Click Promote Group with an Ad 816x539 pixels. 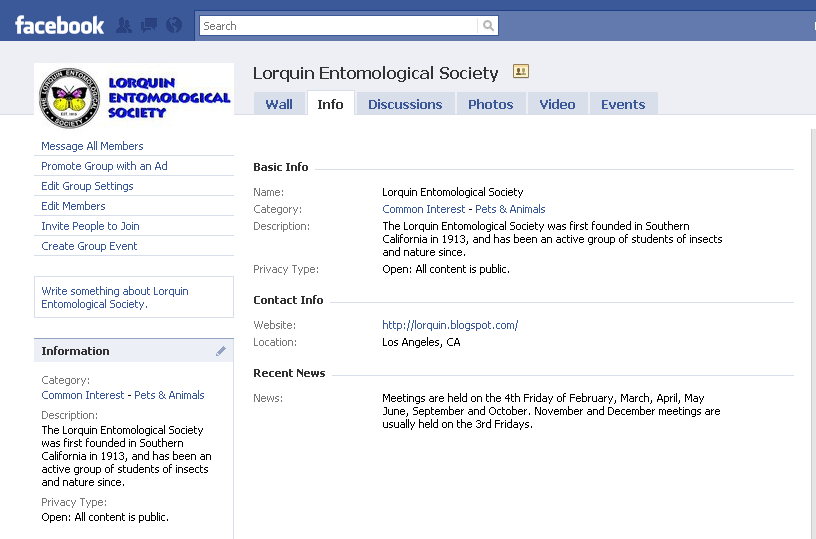[x=104, y=166]
